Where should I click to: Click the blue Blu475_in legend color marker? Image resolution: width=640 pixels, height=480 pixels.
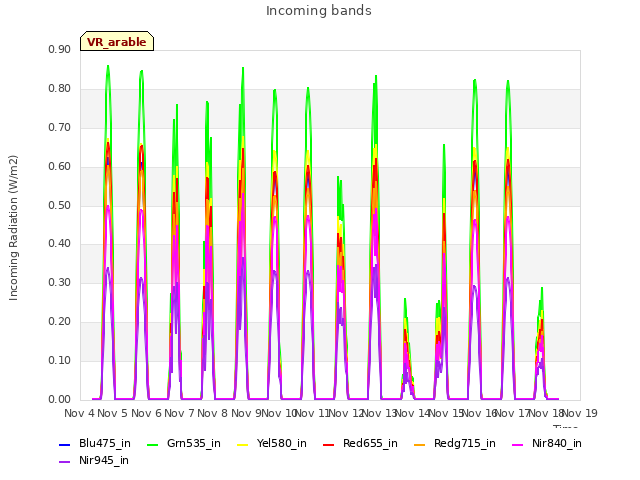65,444
